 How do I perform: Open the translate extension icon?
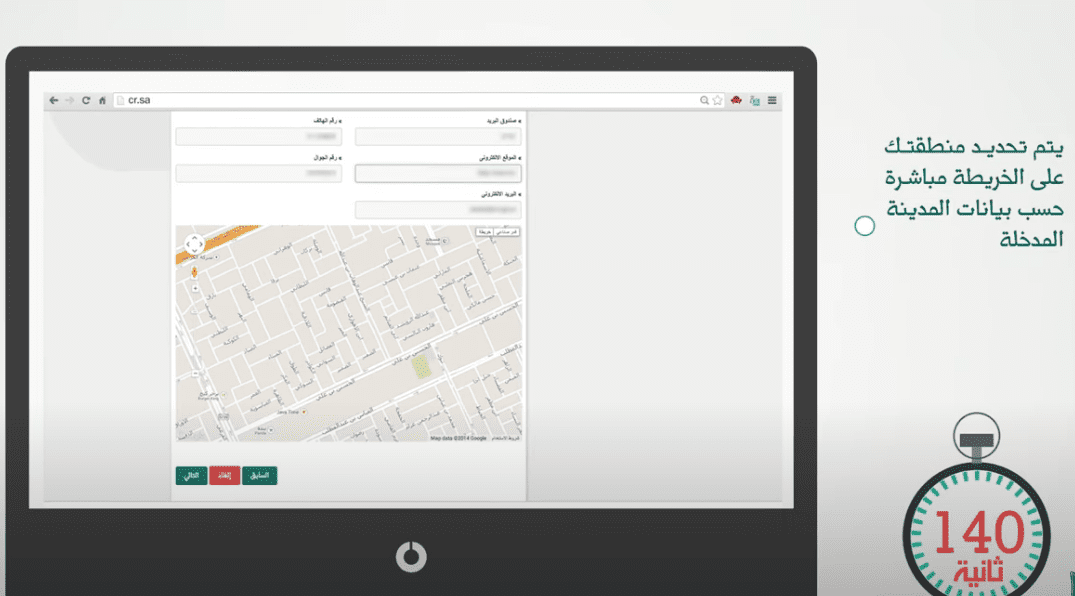pos(755,100)
